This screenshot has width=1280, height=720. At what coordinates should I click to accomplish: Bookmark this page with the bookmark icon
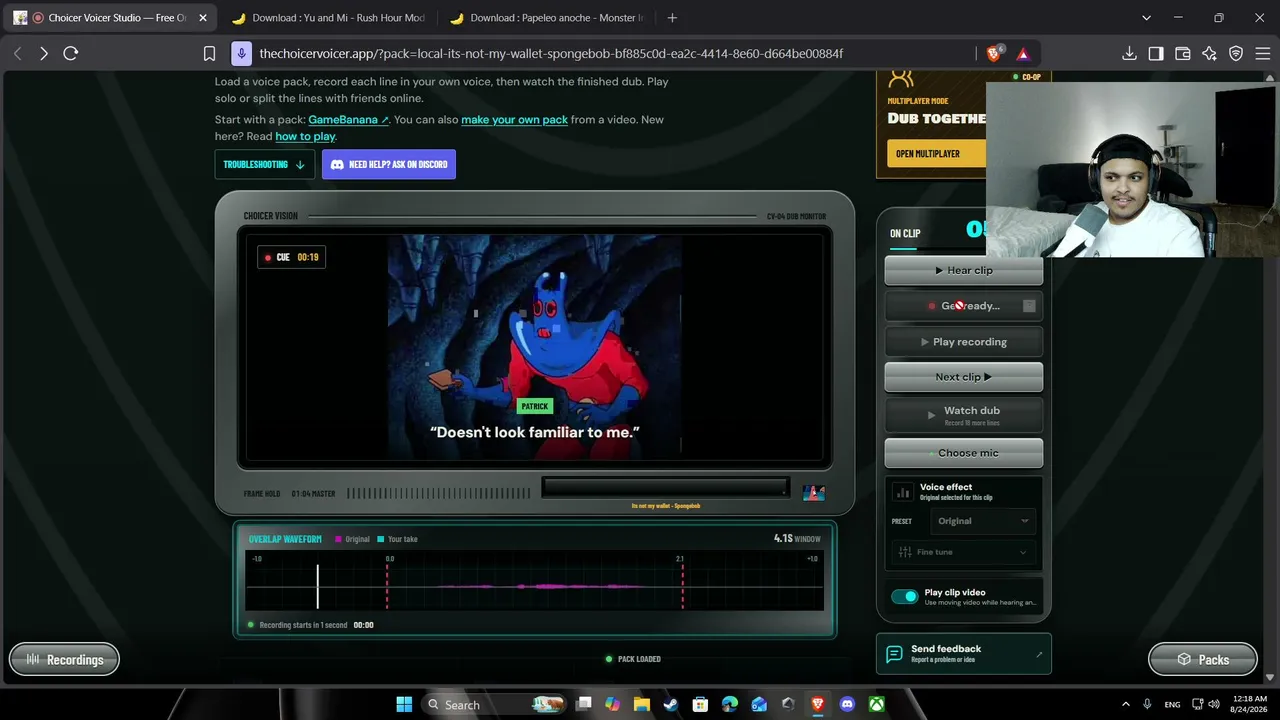coord(209,54)
